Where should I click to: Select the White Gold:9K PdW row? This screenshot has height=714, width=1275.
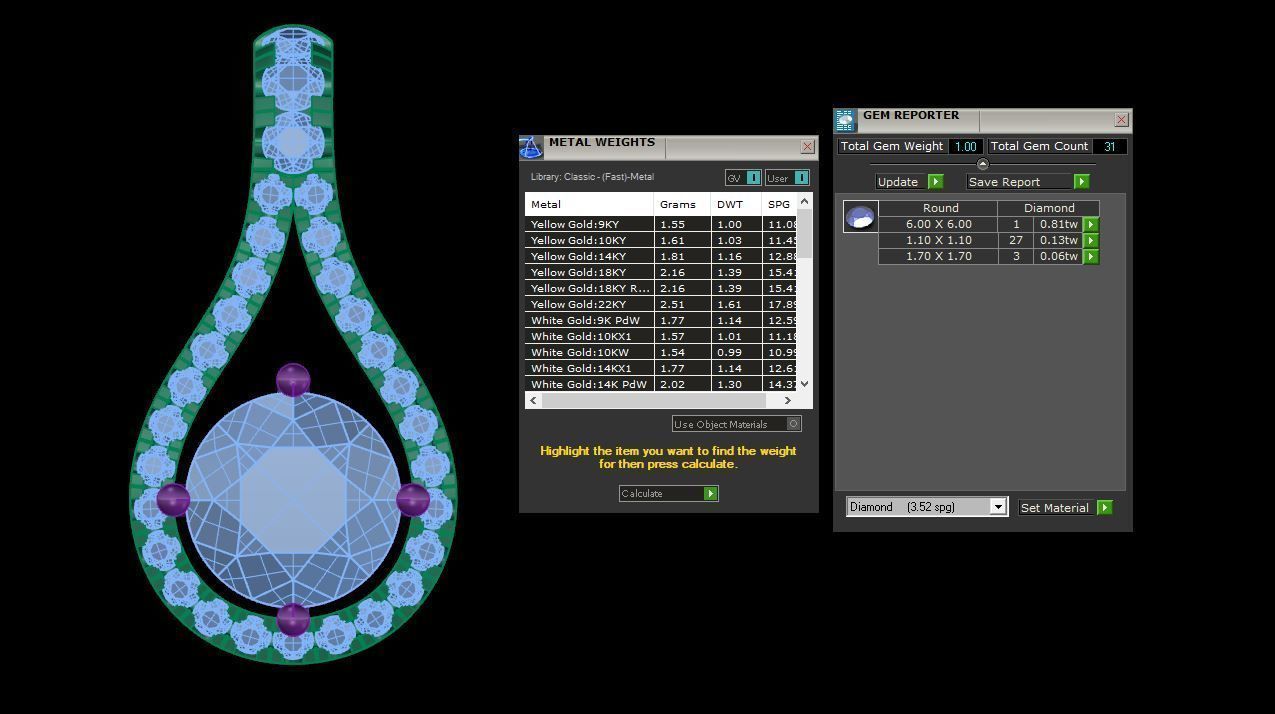pos(661,321)
